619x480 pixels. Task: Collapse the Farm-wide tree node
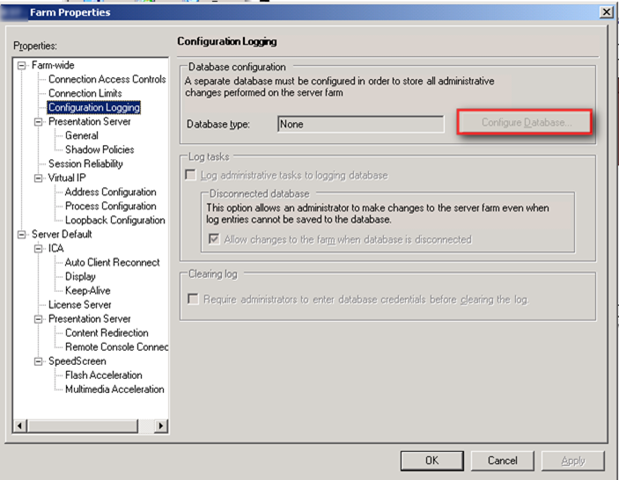[23, 65]
